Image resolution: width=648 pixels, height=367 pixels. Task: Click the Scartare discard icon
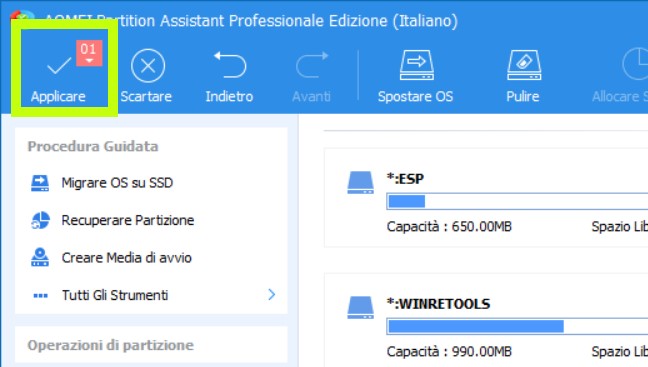(x=148, y=66)
